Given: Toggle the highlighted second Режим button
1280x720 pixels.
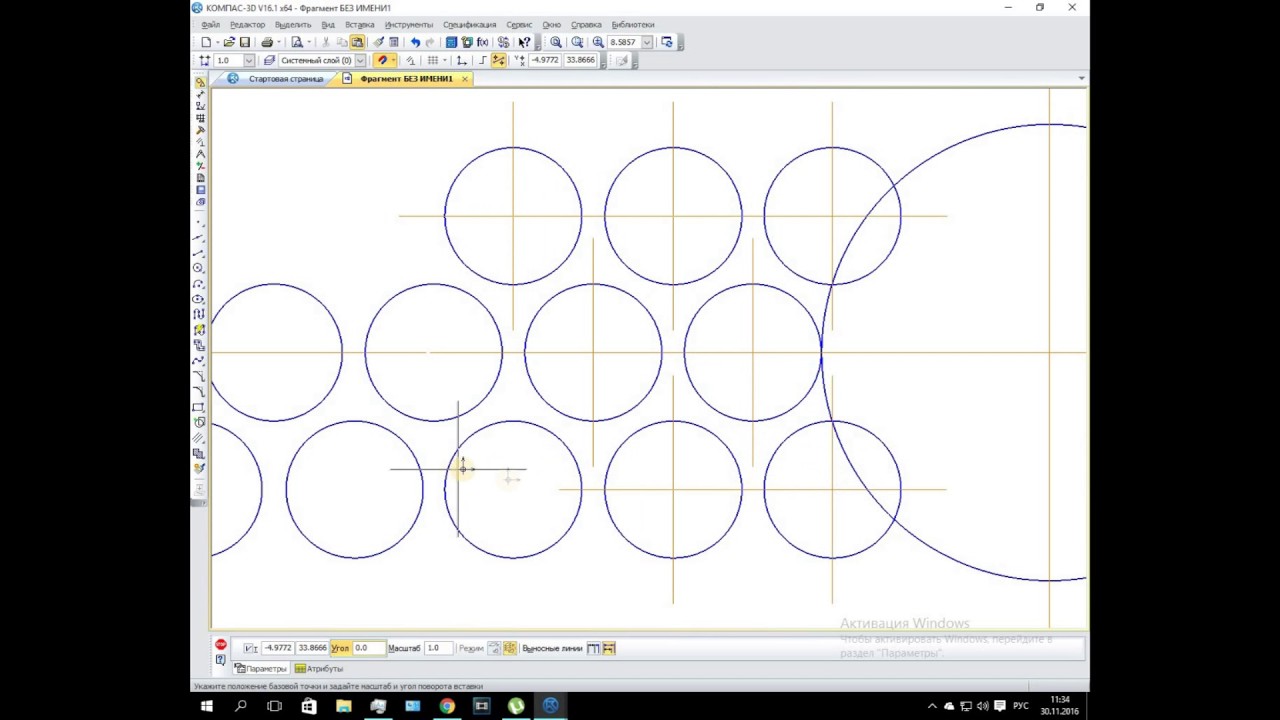Looking at the screenshot, I should pos(510,648).
